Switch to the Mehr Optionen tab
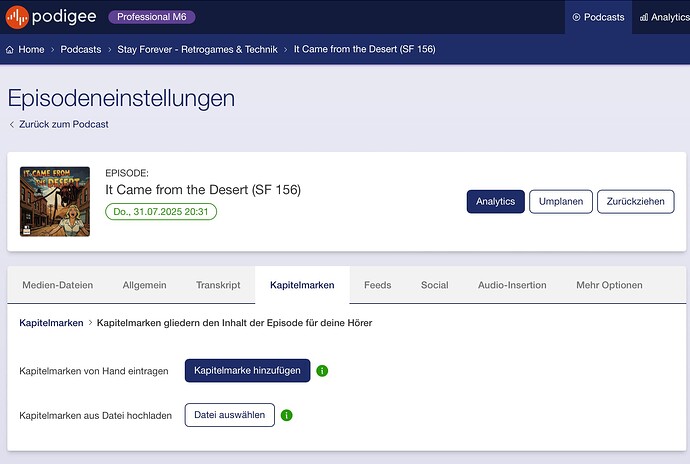The image size is (690, 464). pyautogui.click(x=609, y=285)
